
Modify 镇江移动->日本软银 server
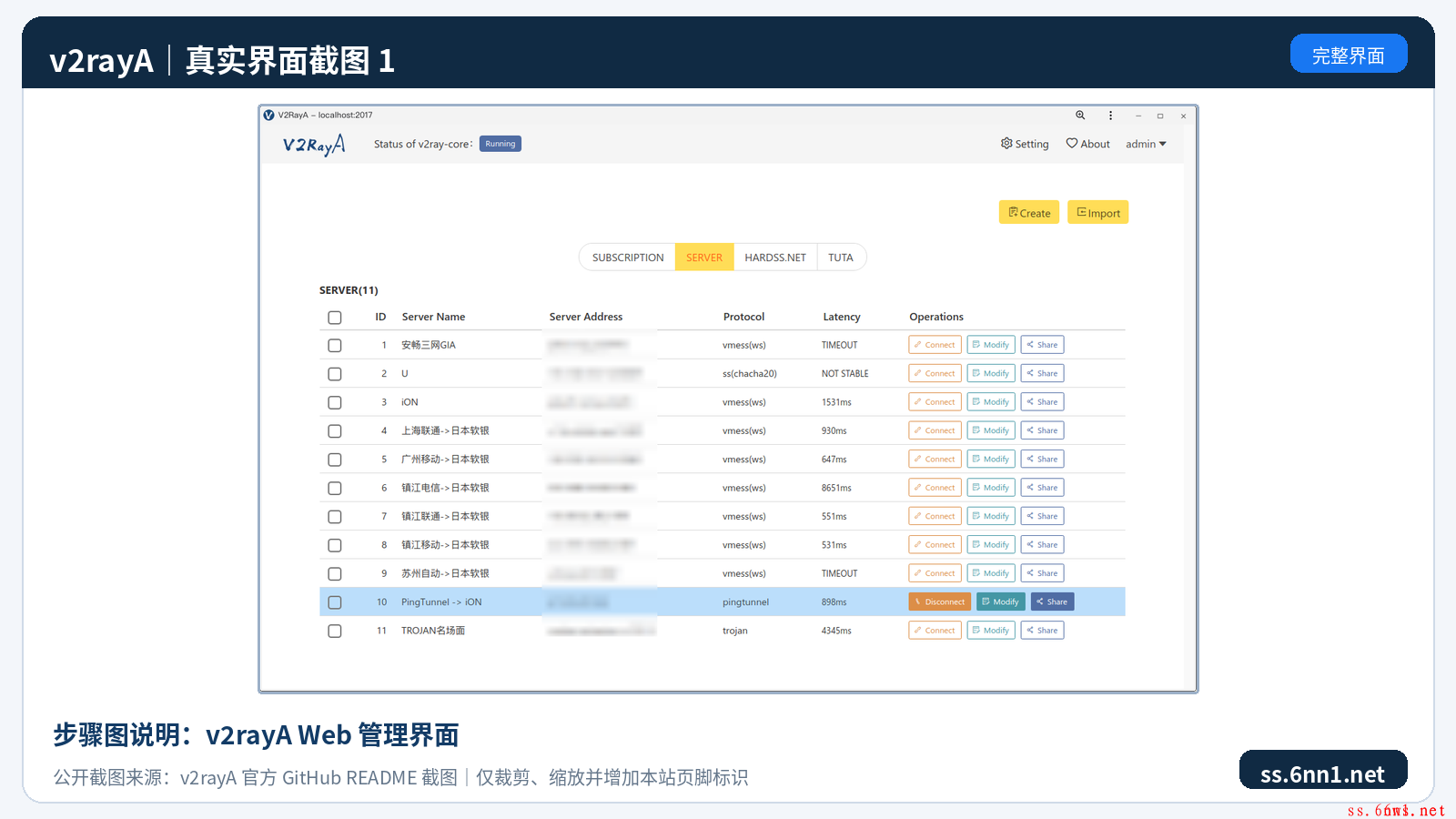pos(991,544)
